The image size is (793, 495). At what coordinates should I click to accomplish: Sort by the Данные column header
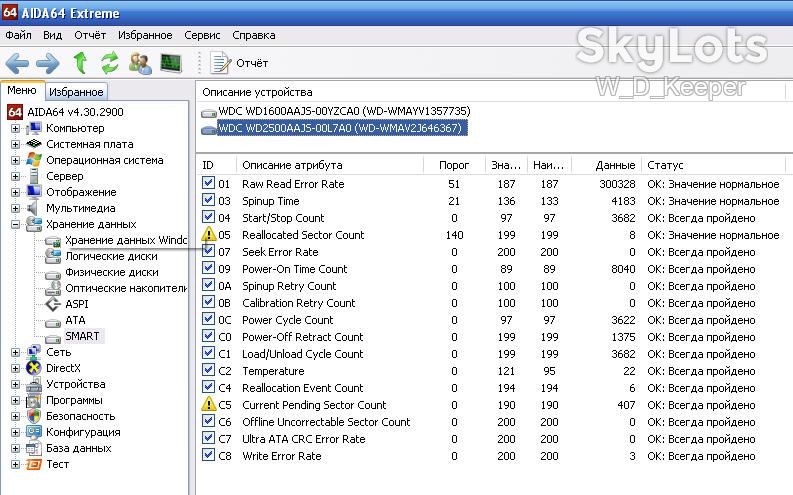click(x=605, y=165)
